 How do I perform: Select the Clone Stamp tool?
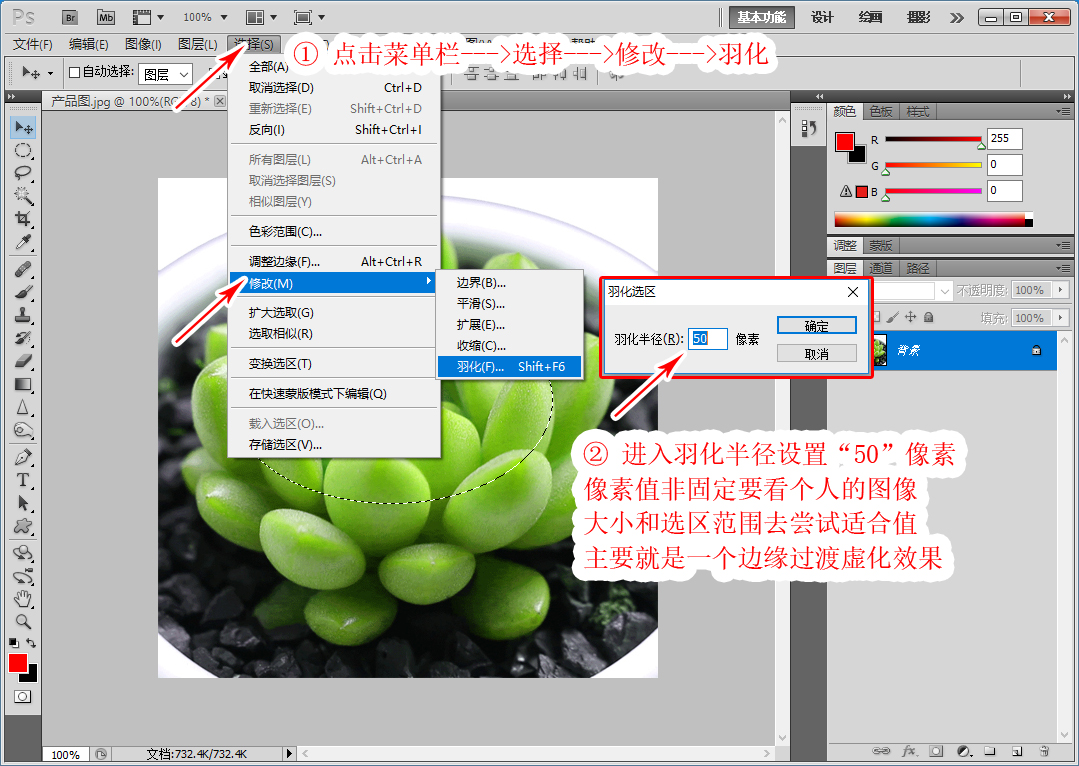pos(23,315)
